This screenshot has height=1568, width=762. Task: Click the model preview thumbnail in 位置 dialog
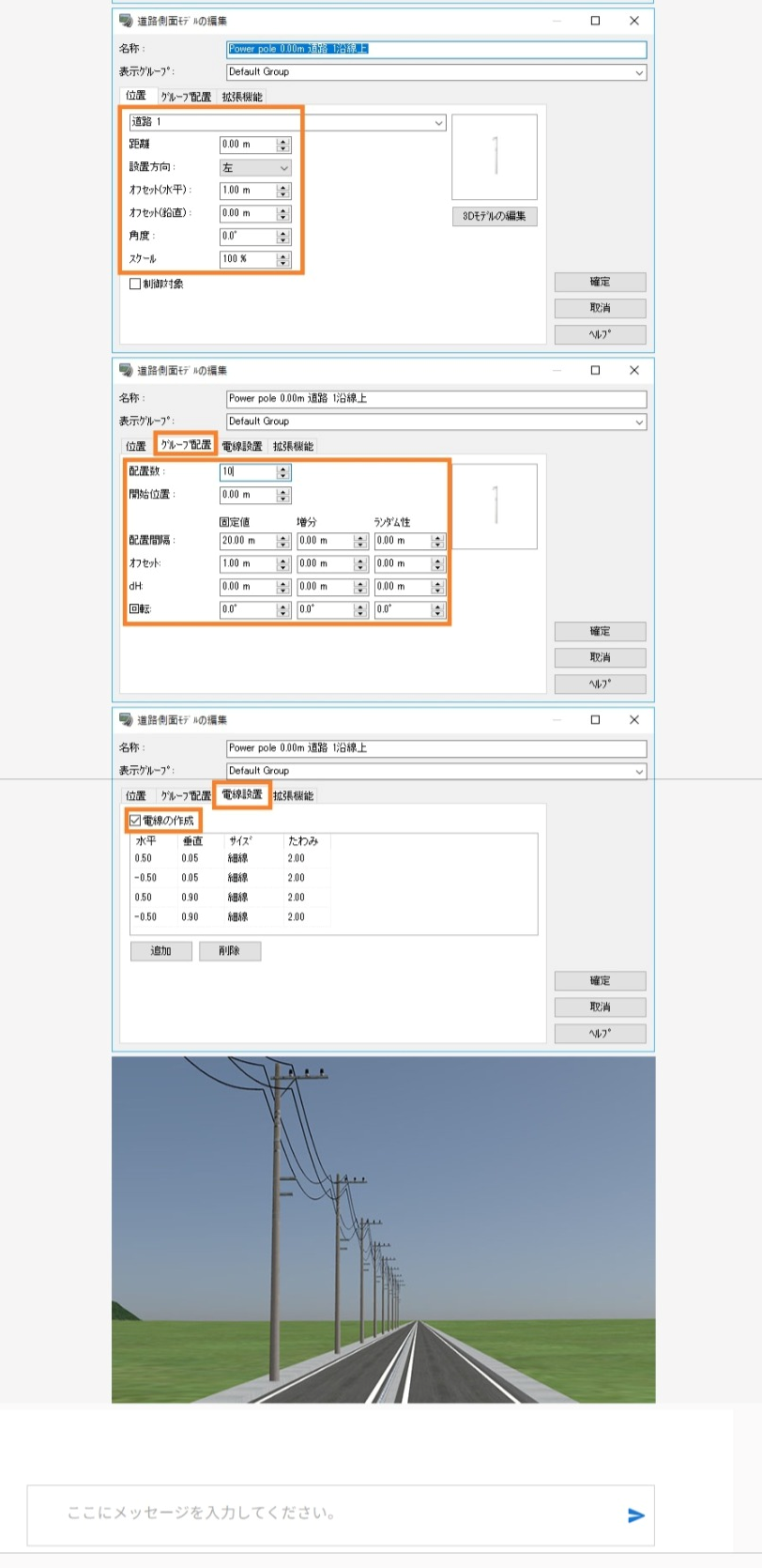[495, 157]
